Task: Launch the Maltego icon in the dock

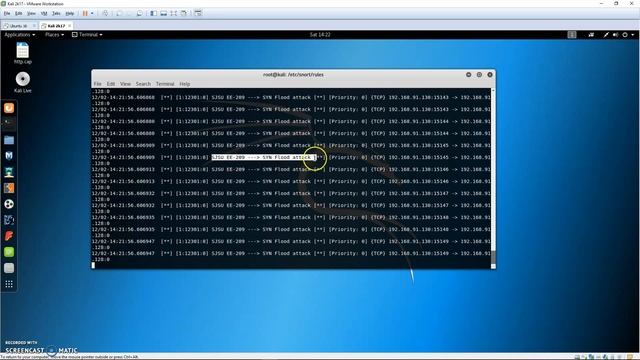Action: coord(9,220)
